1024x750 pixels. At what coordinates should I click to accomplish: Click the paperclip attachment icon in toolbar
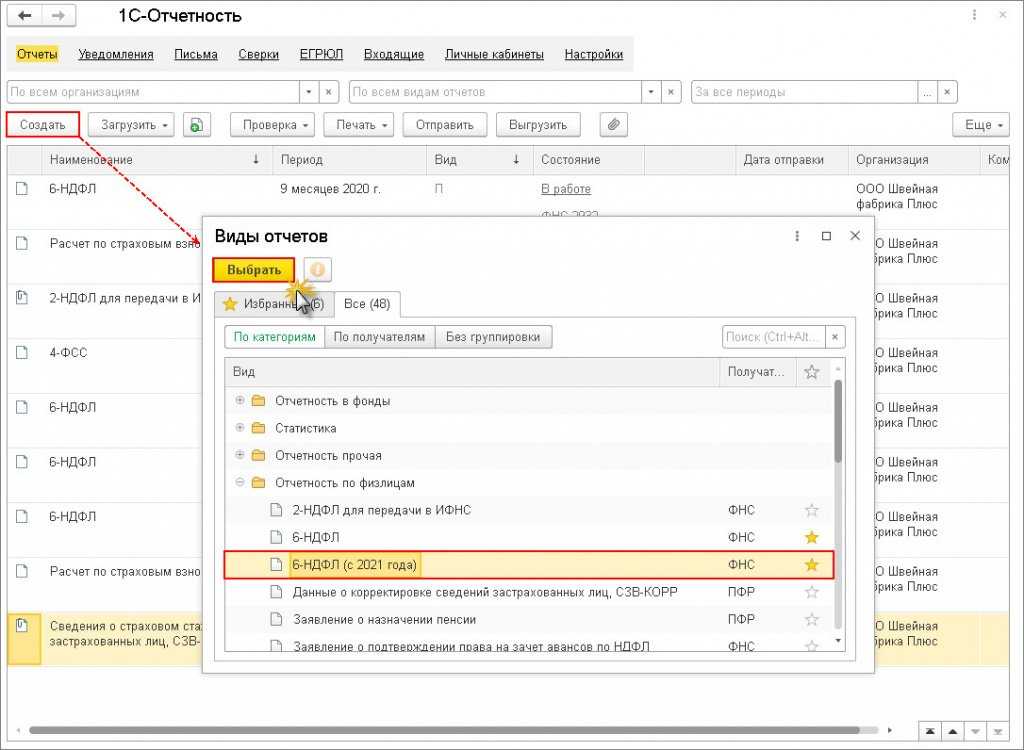pos(613,125)
